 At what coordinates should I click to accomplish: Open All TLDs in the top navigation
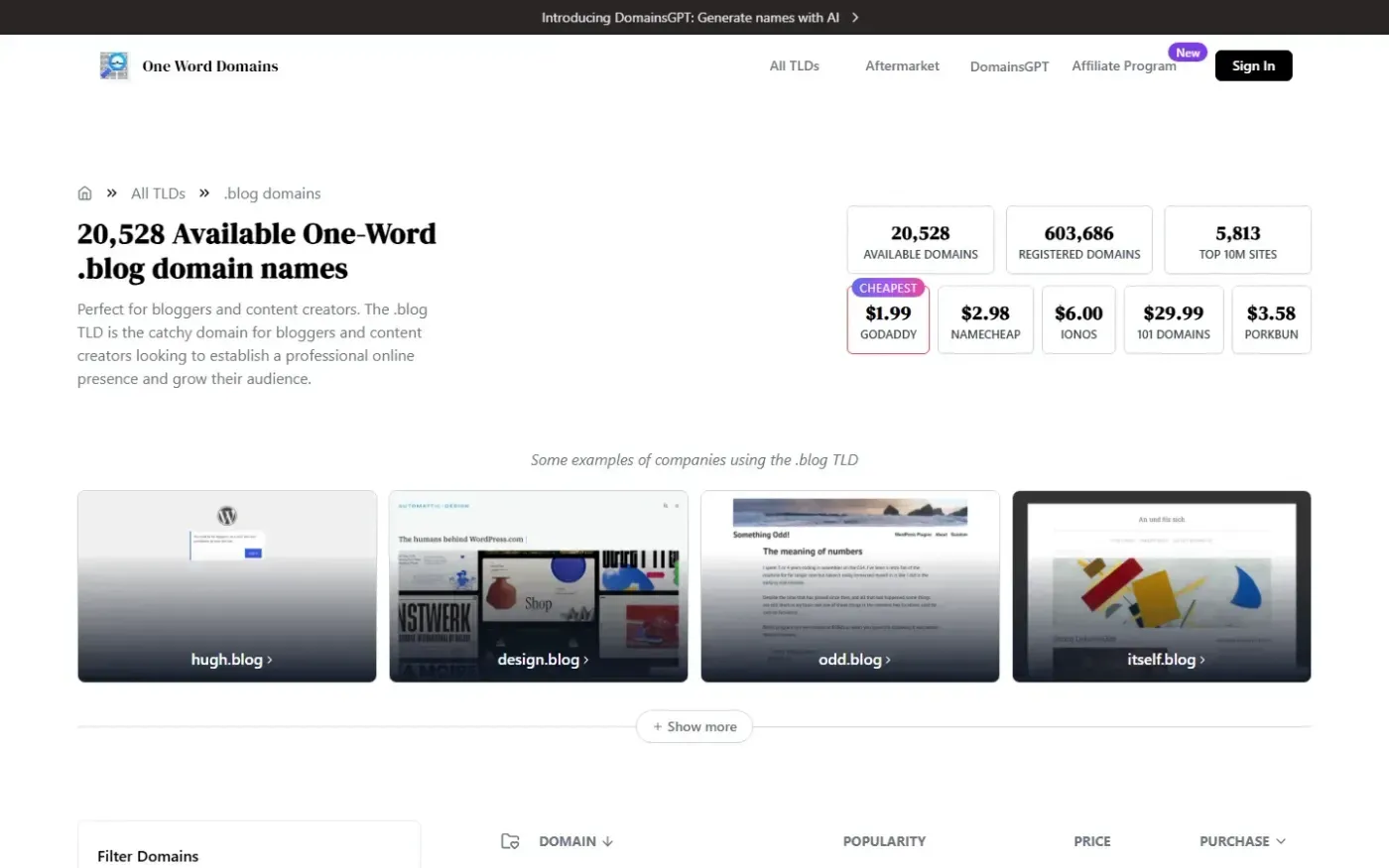(x=795, y=65)
